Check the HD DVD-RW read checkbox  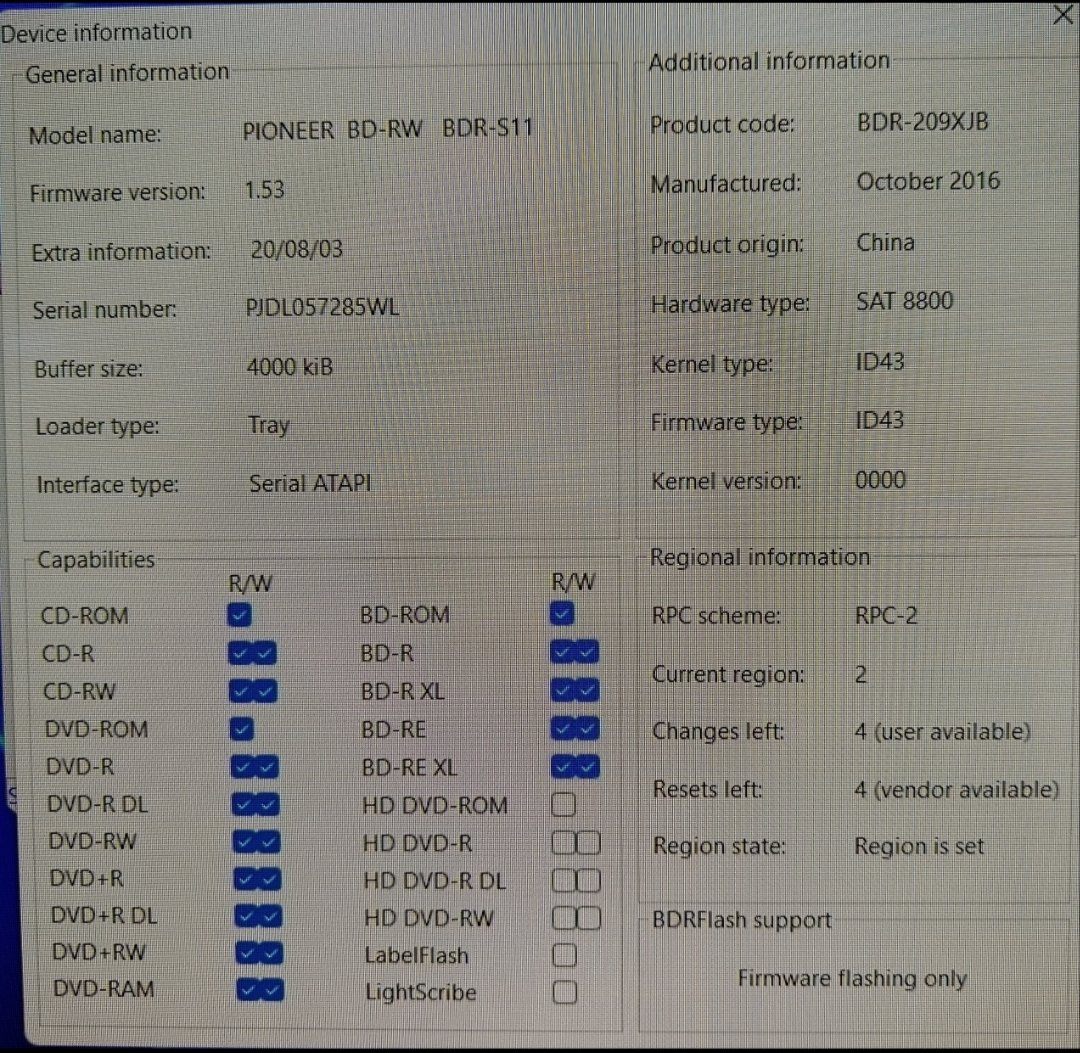tap(564, 917)
